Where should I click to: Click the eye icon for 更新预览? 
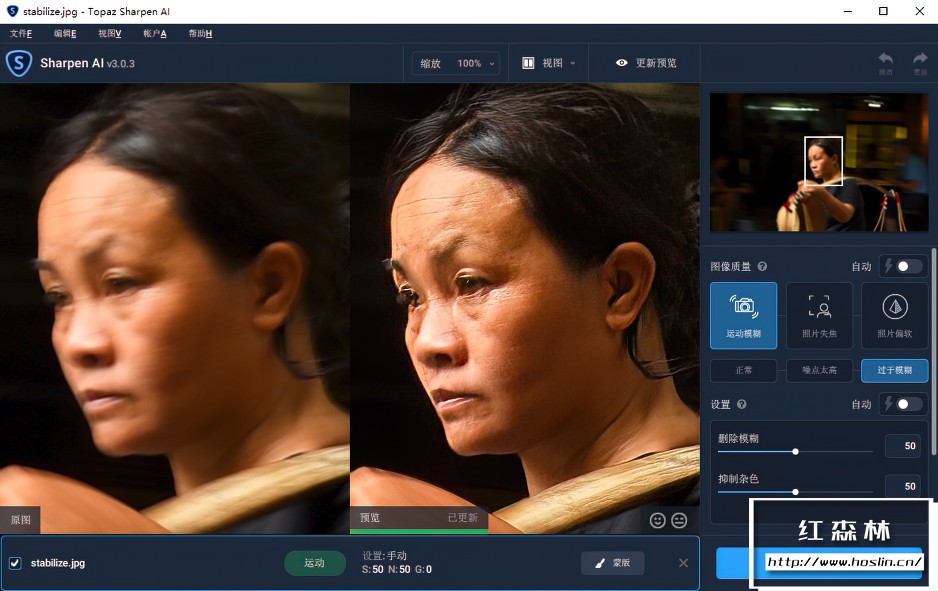click(622, 63)
